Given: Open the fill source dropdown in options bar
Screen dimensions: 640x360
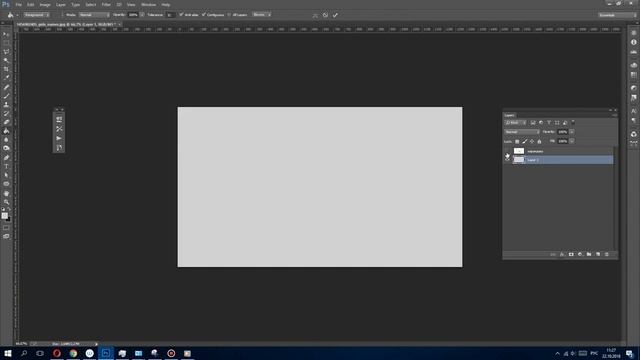Looking at the screenshot, I should (37, 15).
